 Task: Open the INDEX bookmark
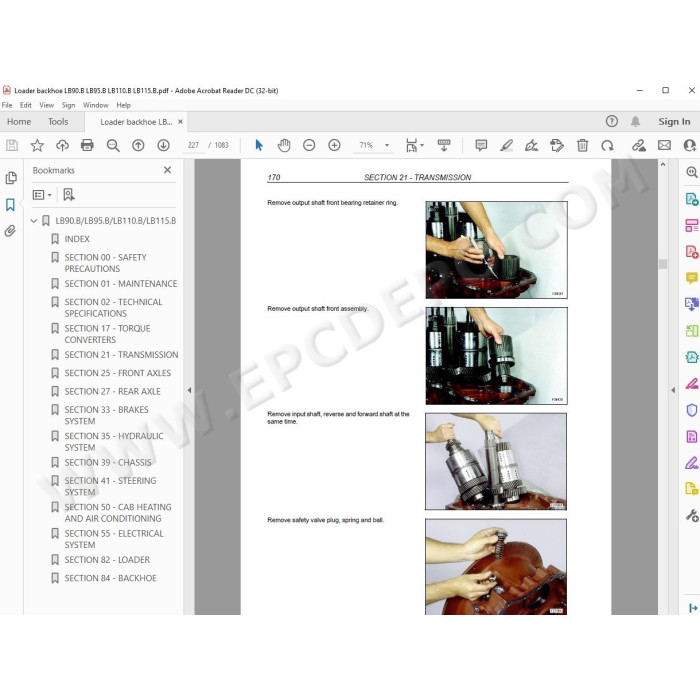point(77,239)
